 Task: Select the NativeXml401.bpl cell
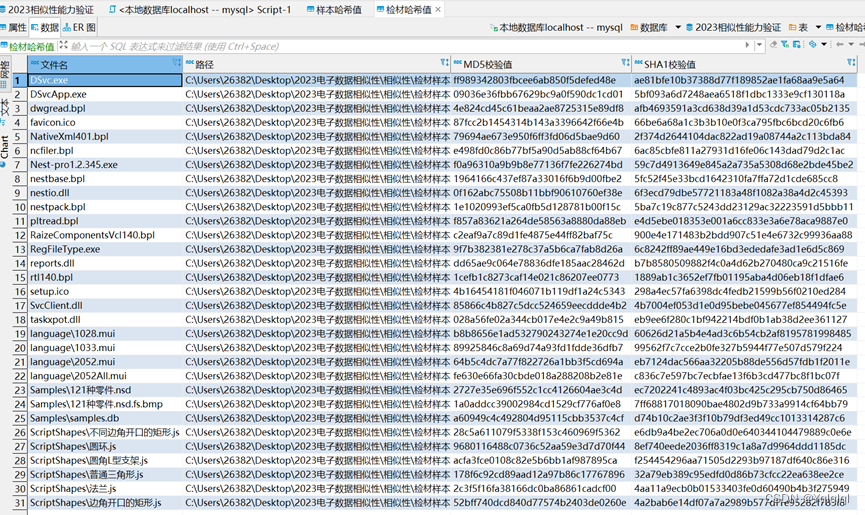[x=105, y=137]
